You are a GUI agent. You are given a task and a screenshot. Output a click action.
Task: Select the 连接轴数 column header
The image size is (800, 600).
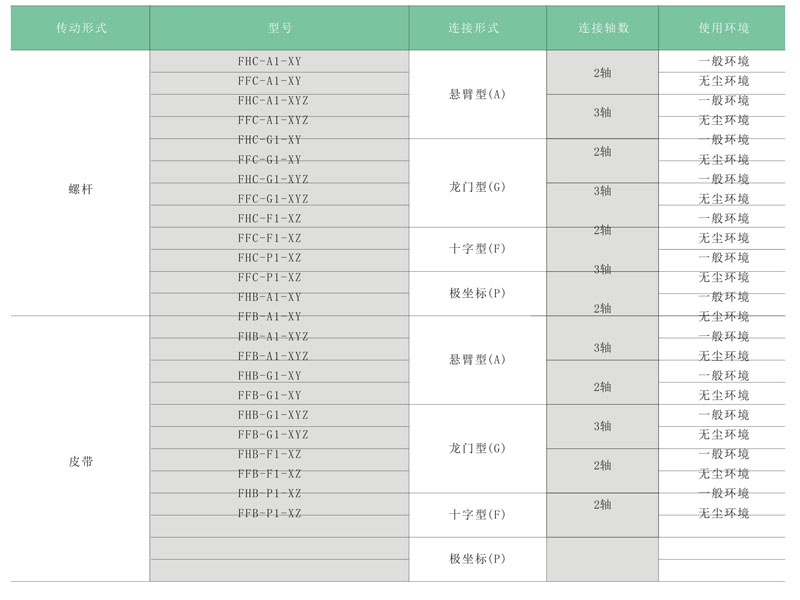[602, 28]
